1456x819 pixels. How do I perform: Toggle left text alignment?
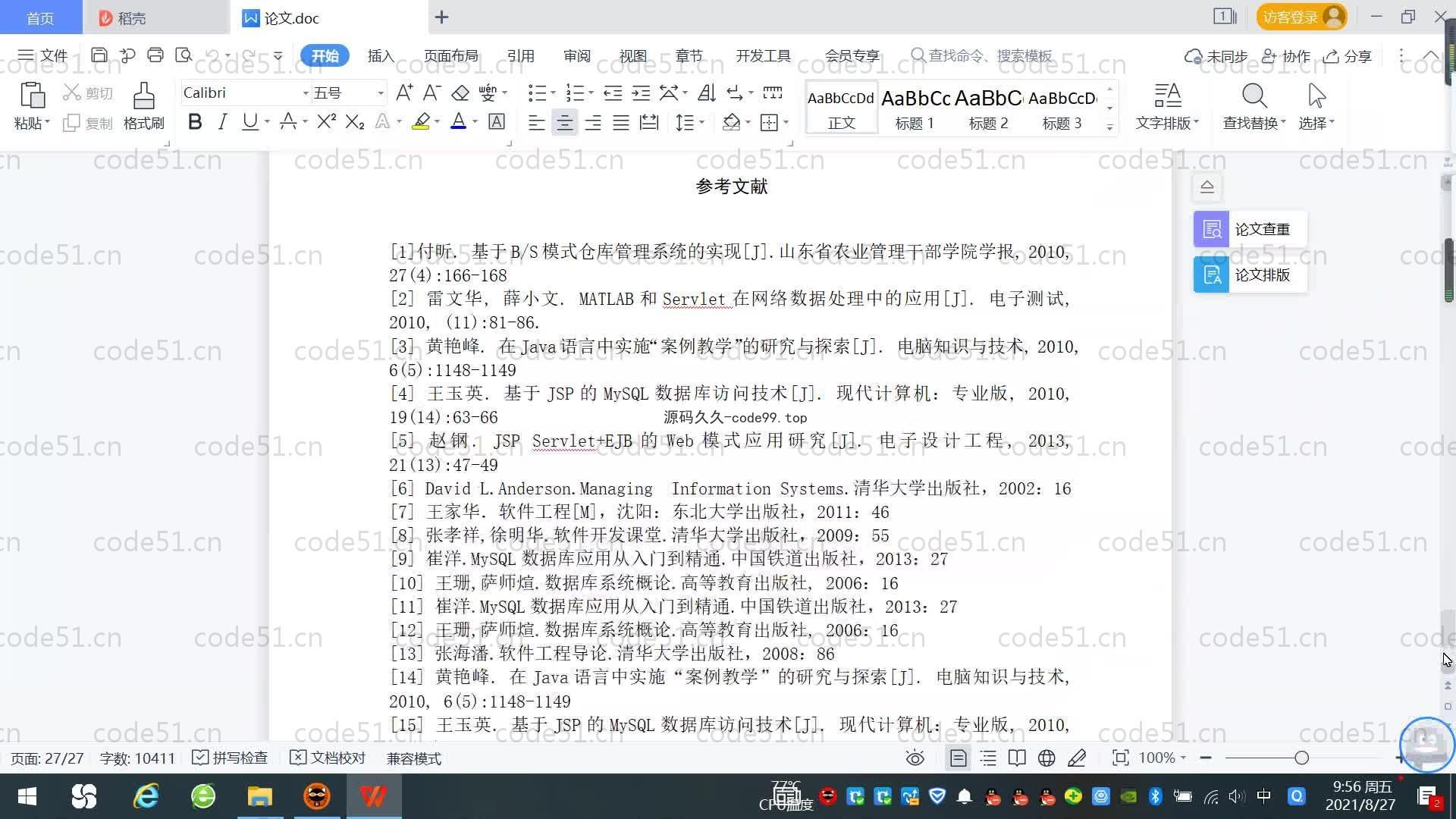(x=536, y=122)
